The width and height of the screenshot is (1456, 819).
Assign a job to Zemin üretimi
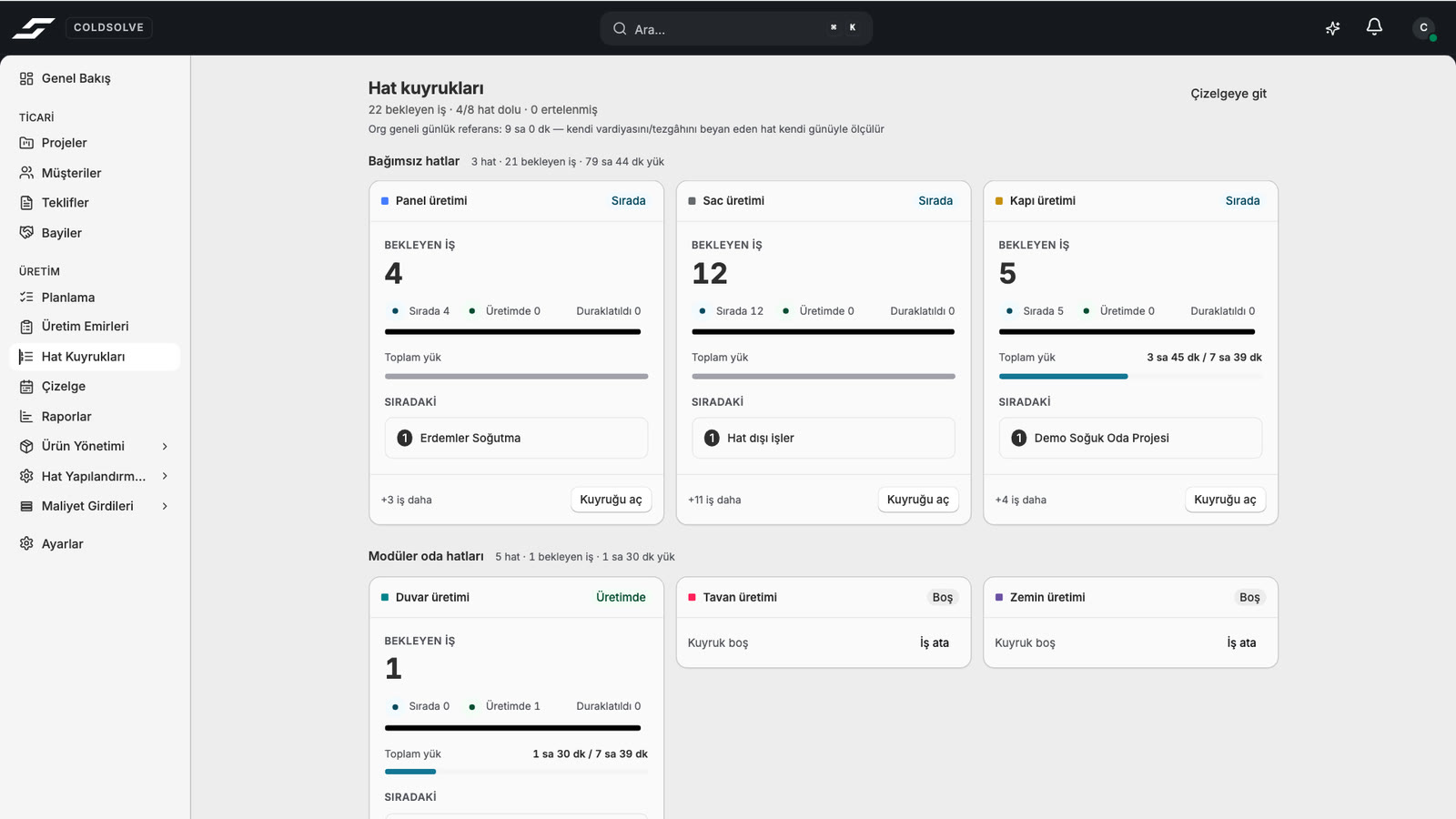click(x=1241, y=642)
